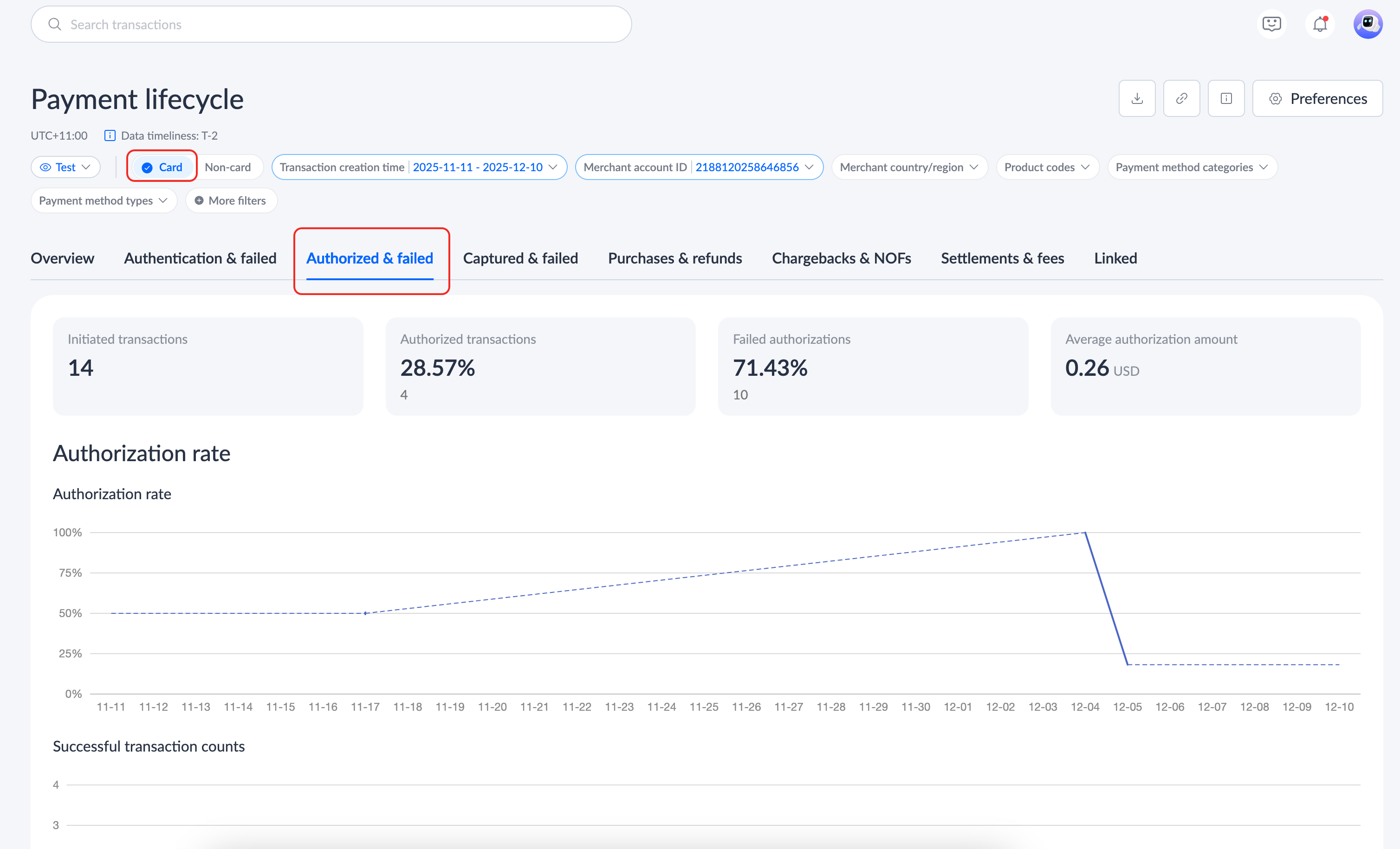Click the Preferences button
This screenshot has height=849, width=1400.
pyautogui.click(x=1317, y=99)
